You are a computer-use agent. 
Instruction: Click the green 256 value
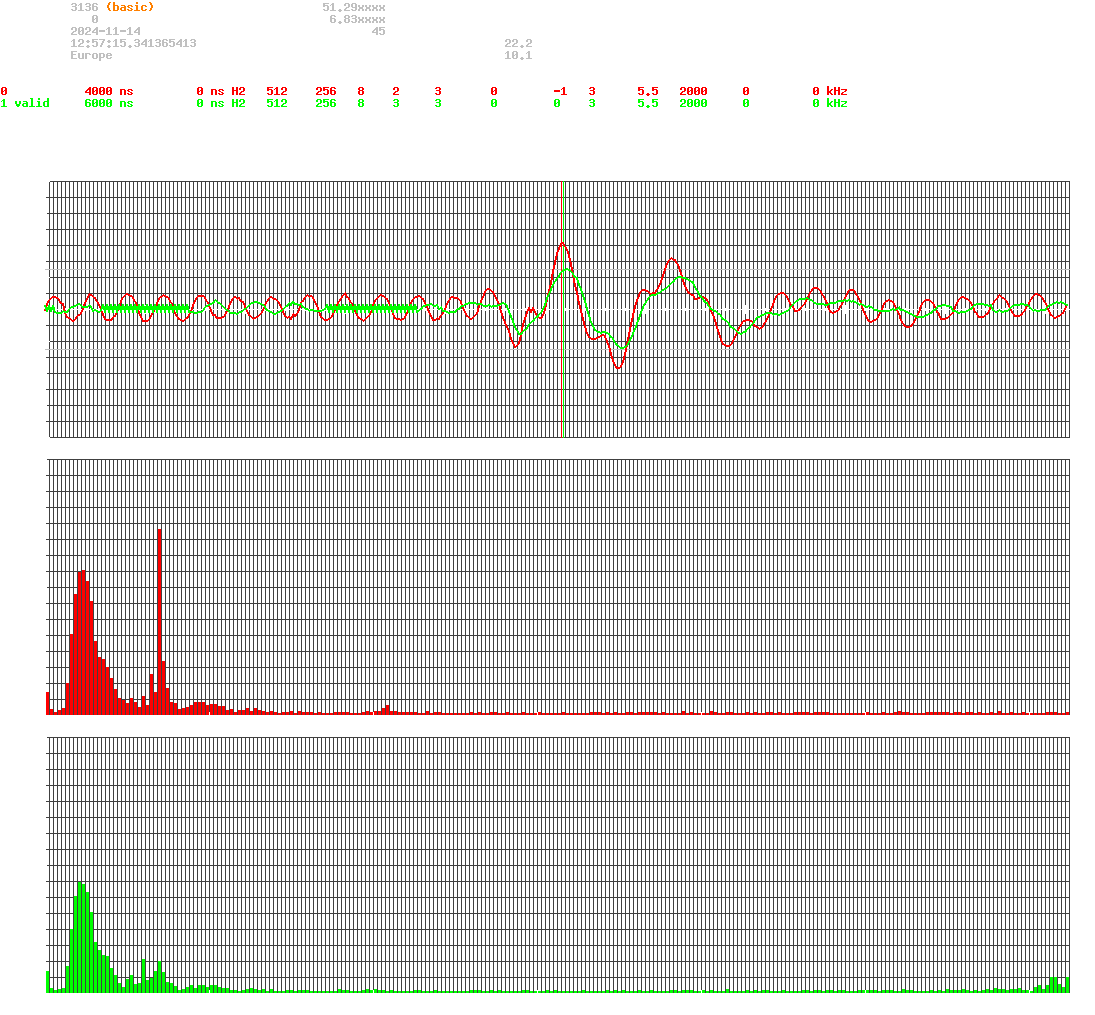(325, 103)
